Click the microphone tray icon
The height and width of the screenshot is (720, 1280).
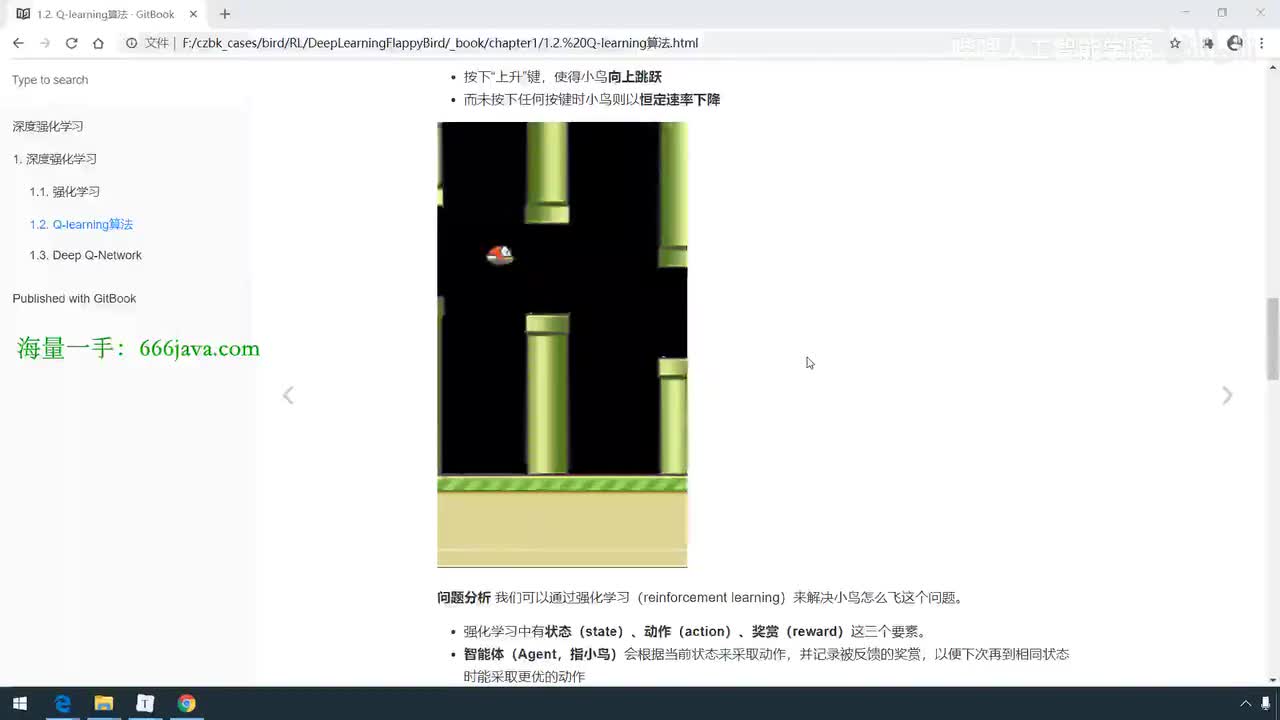coord(1266,704)
